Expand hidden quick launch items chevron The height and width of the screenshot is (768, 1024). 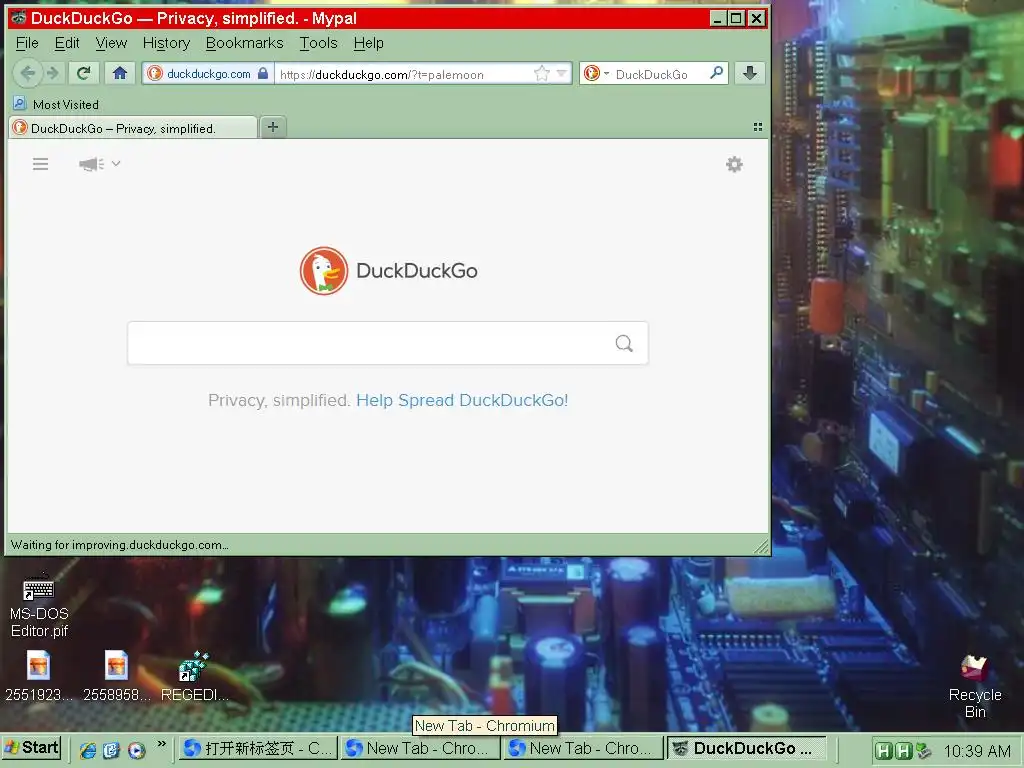pos(162,744)
